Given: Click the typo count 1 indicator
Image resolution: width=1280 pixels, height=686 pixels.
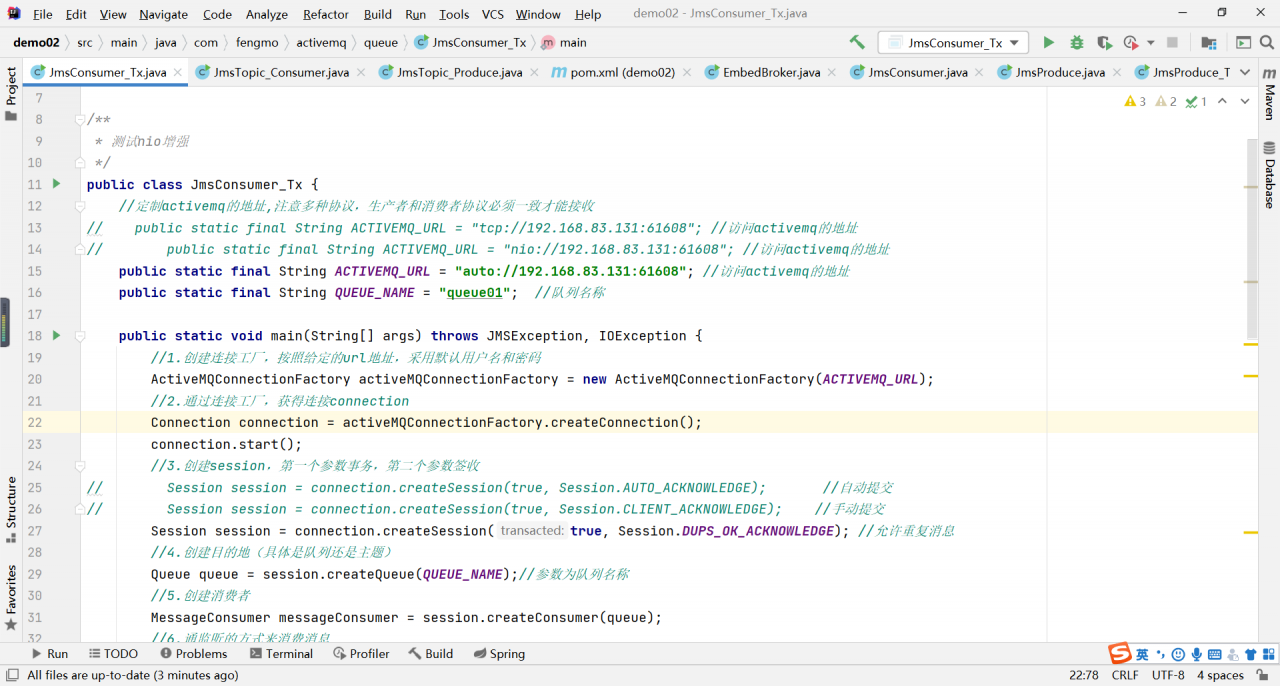Looking at the screenshot, I should pos(1196,101).
